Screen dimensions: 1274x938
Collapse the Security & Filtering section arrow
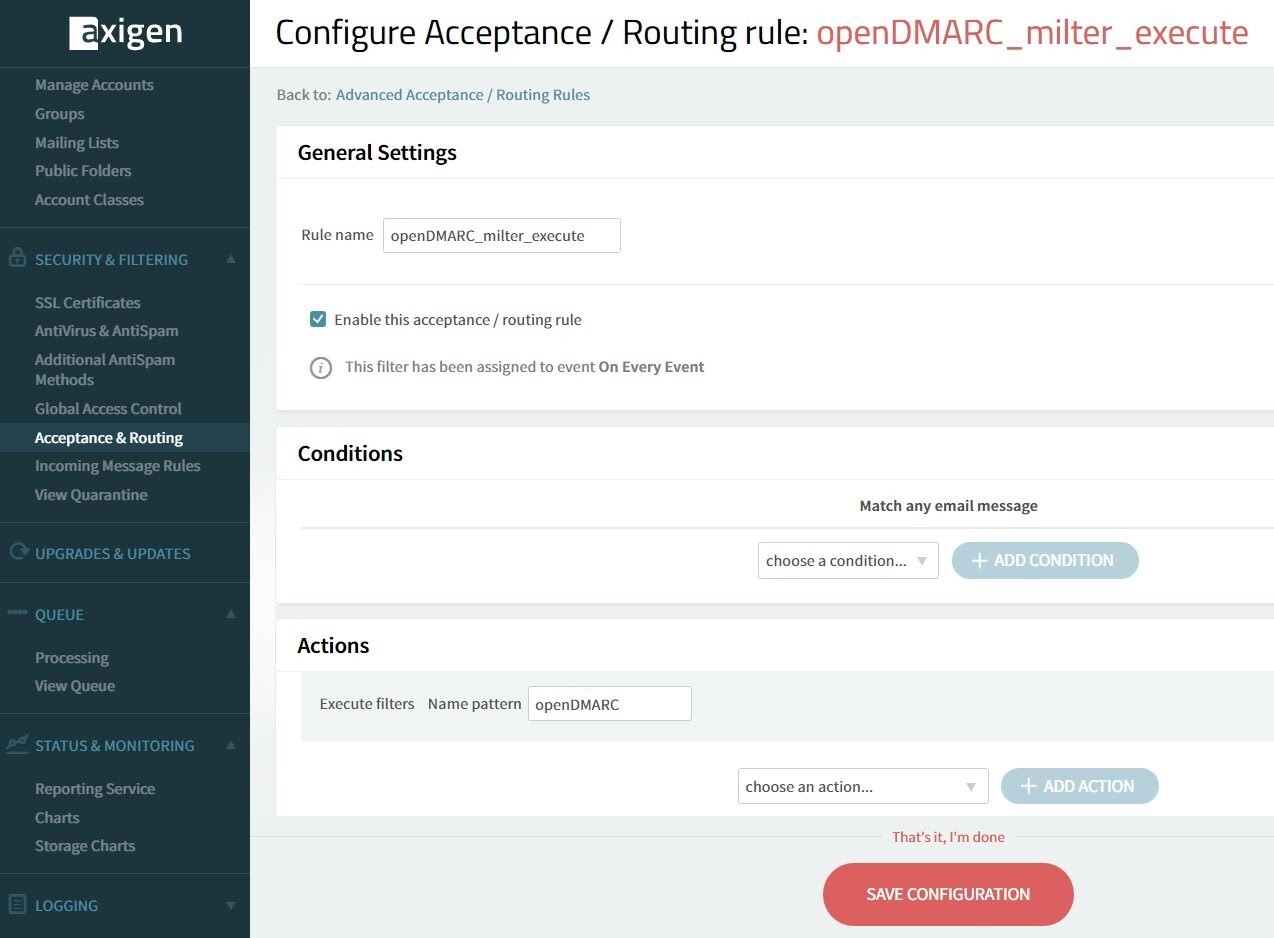pos(231,259)
